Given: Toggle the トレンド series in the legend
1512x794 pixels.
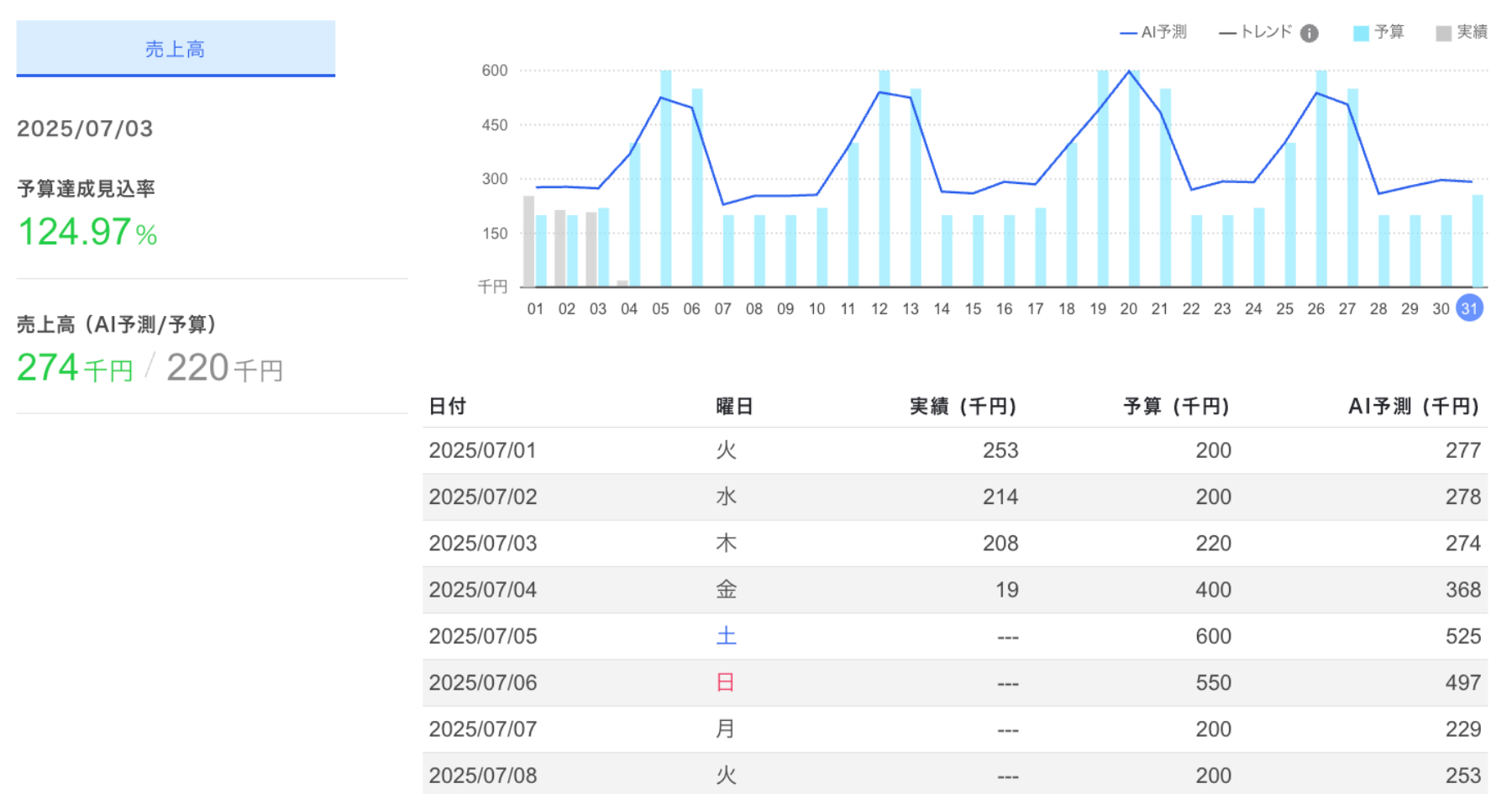Looking at the screenshot, I should click(1256, 32).
